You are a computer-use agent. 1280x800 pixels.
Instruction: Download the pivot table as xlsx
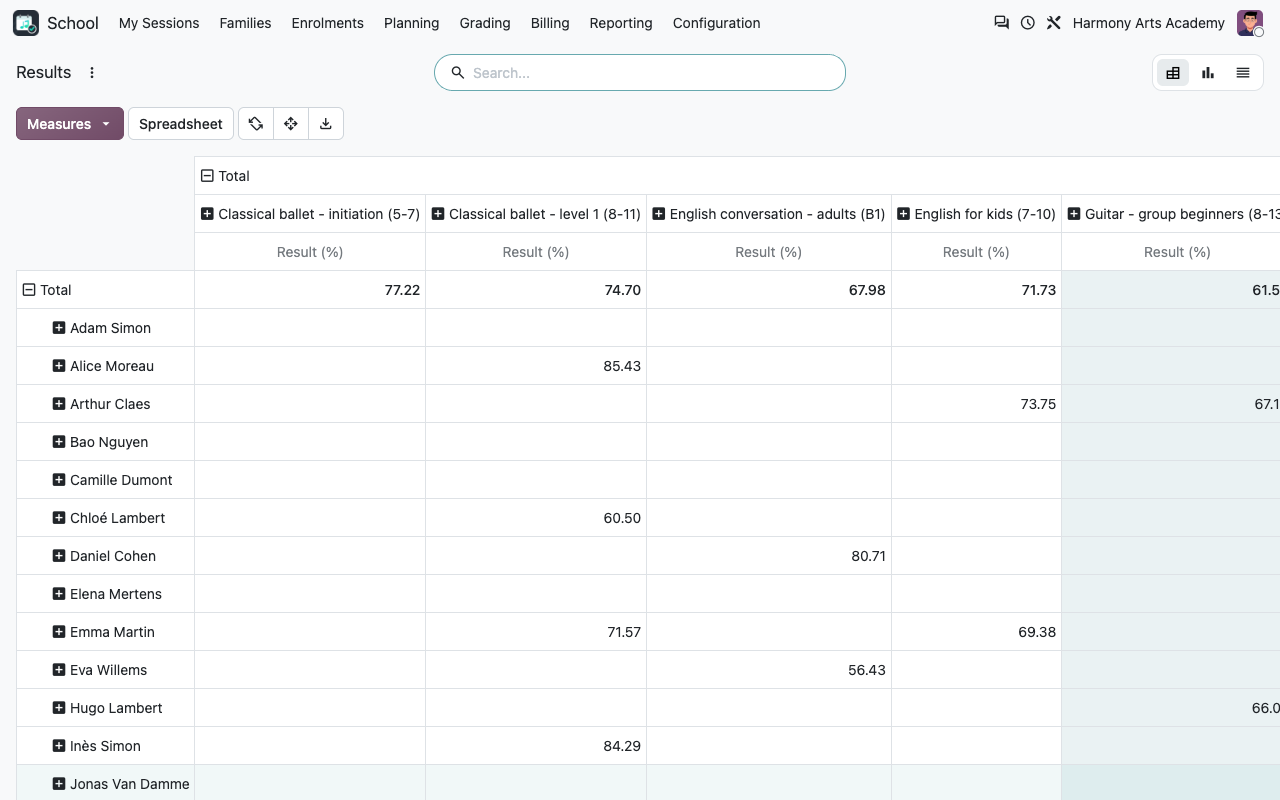326,124
